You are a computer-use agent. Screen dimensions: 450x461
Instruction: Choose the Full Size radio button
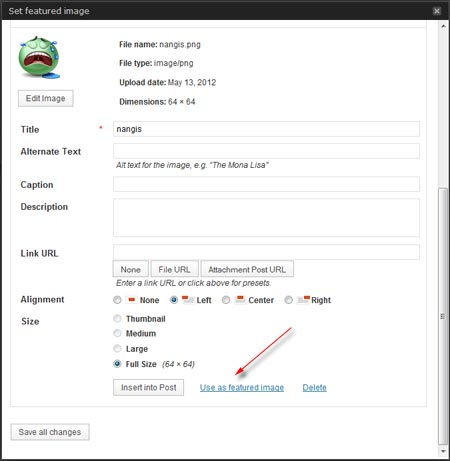coord(117,364)
